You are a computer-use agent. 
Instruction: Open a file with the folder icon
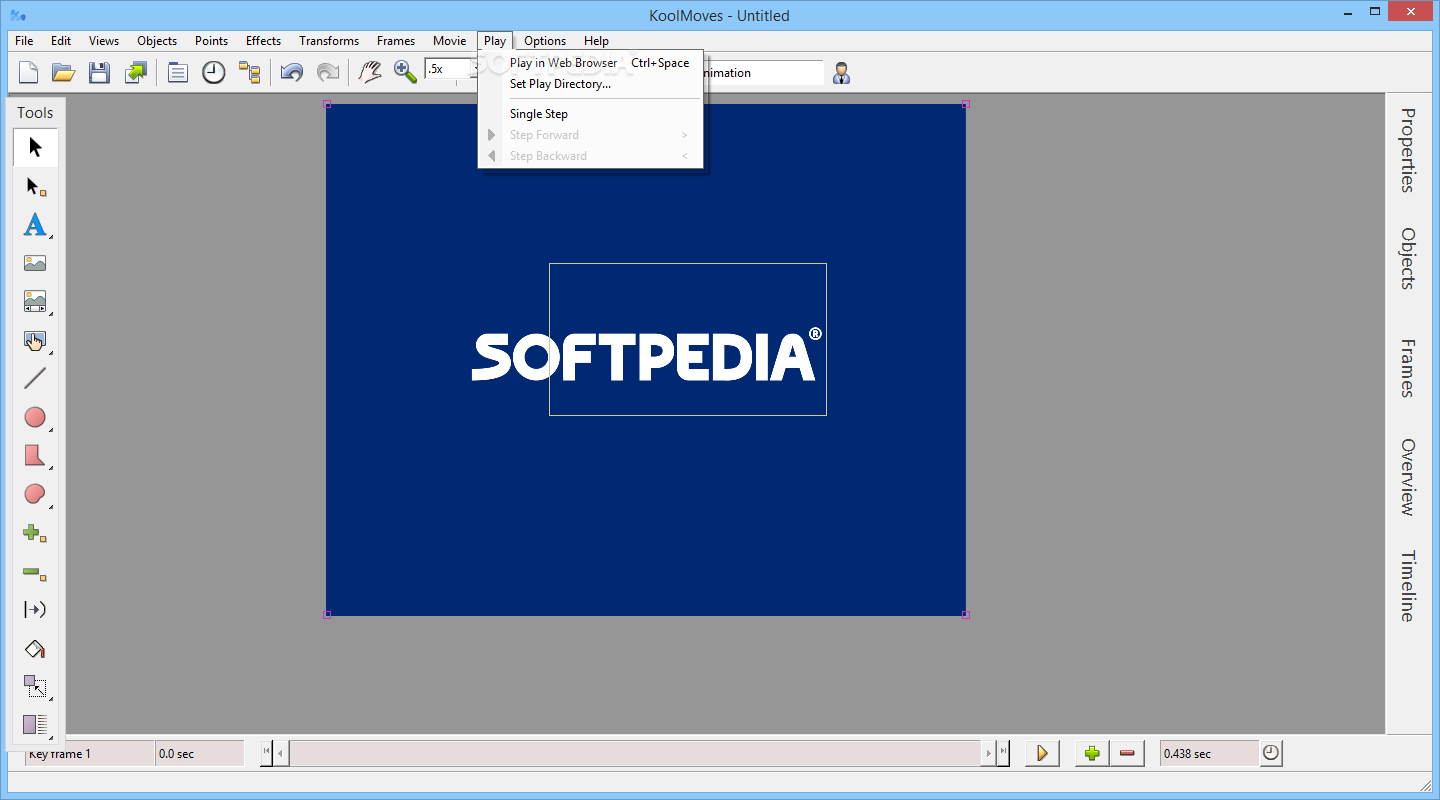point(64,72)
